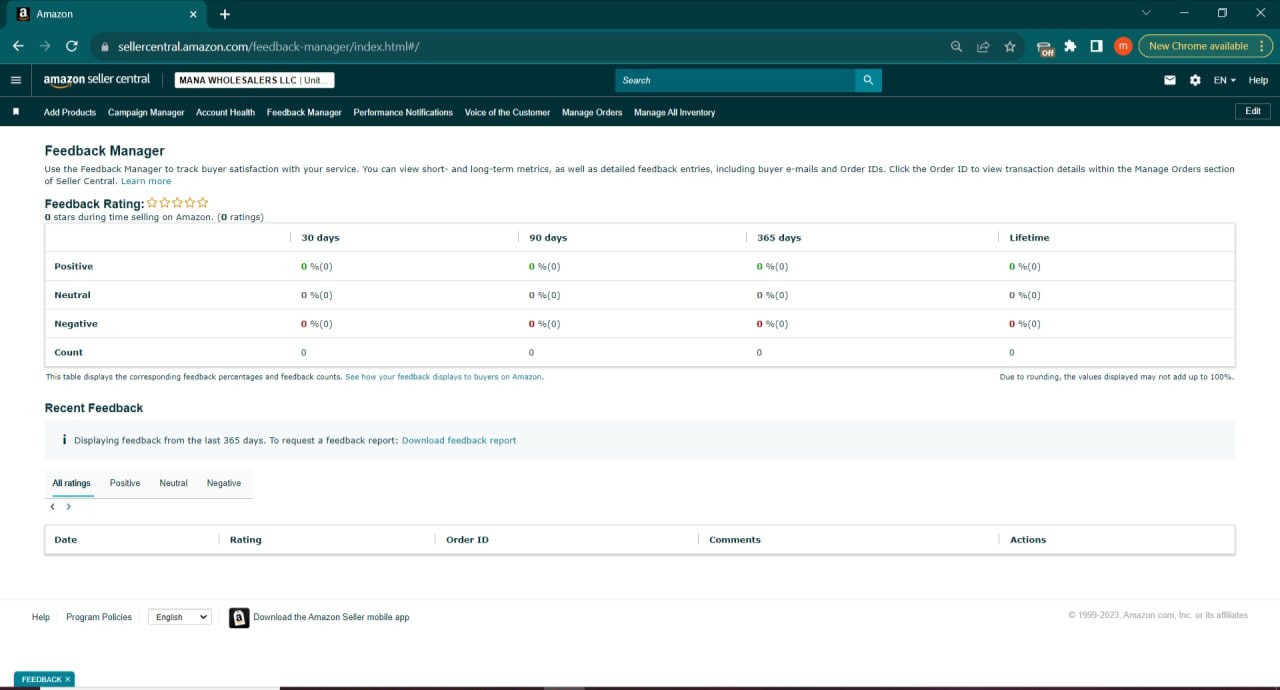Screen dimensions: 1280x690
Task: Open Chrome's tab search chevron
Action: tap(1146, 13)
